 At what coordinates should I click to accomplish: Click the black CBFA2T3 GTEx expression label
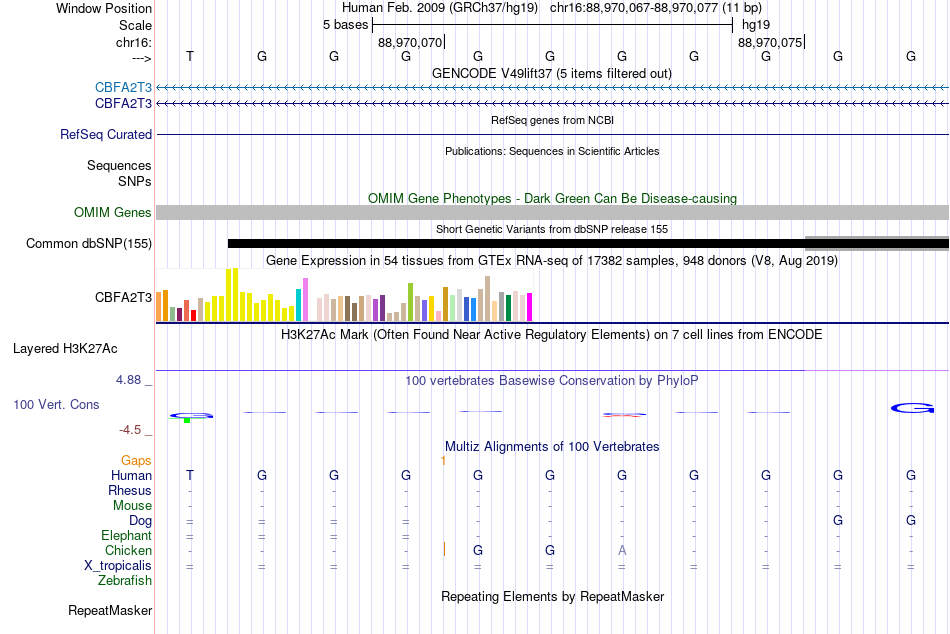(123, 297)
